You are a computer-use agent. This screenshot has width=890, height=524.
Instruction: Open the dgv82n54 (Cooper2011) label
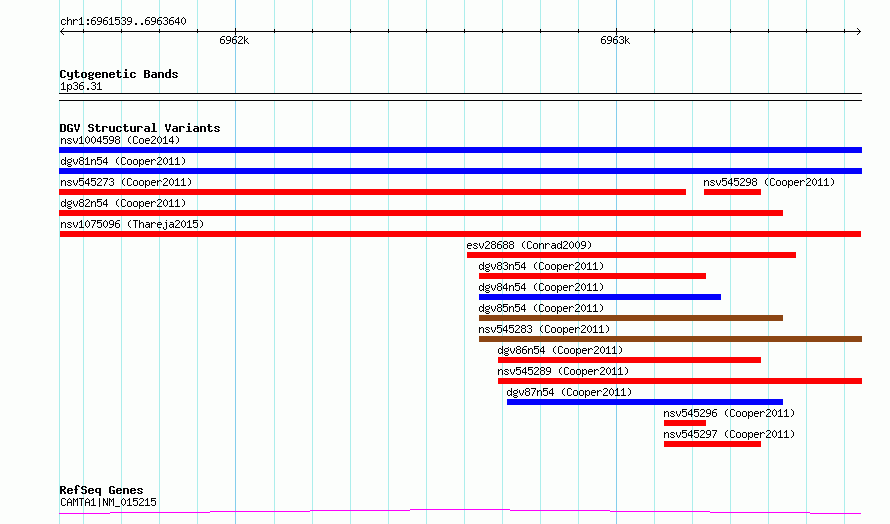tap(123, 203)
